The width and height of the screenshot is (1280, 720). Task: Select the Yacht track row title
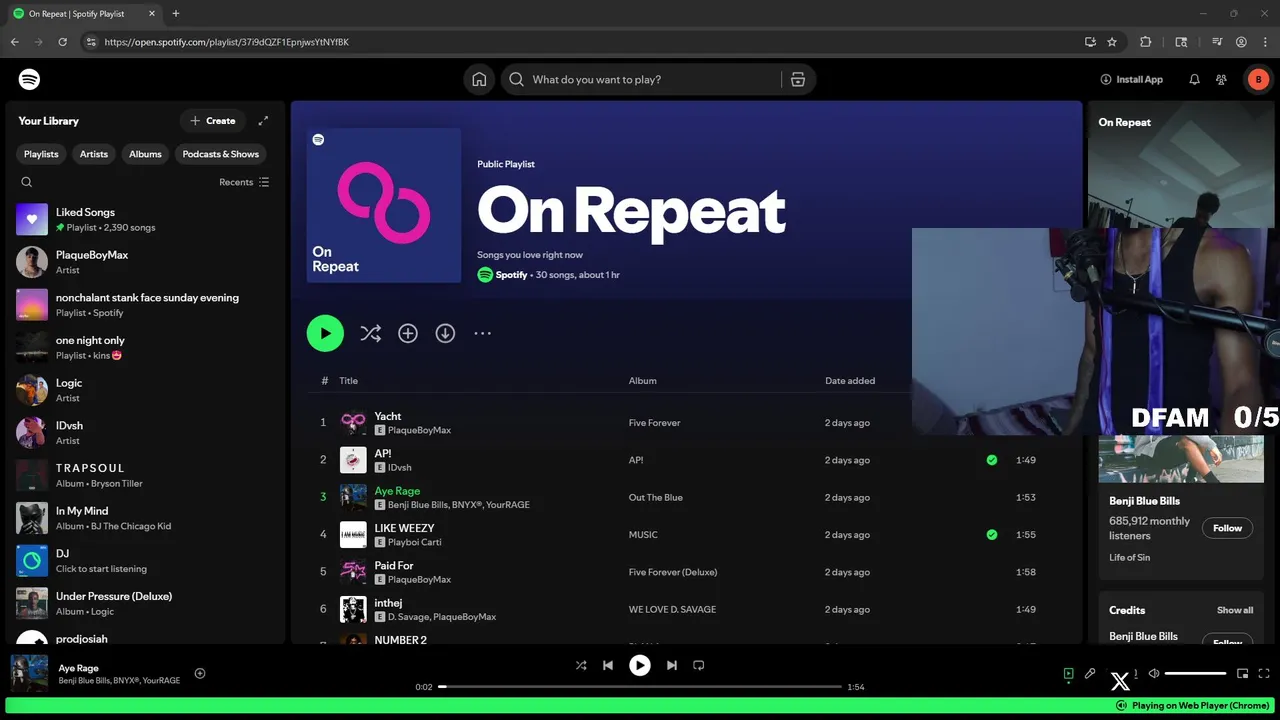(x=388, y=416)
